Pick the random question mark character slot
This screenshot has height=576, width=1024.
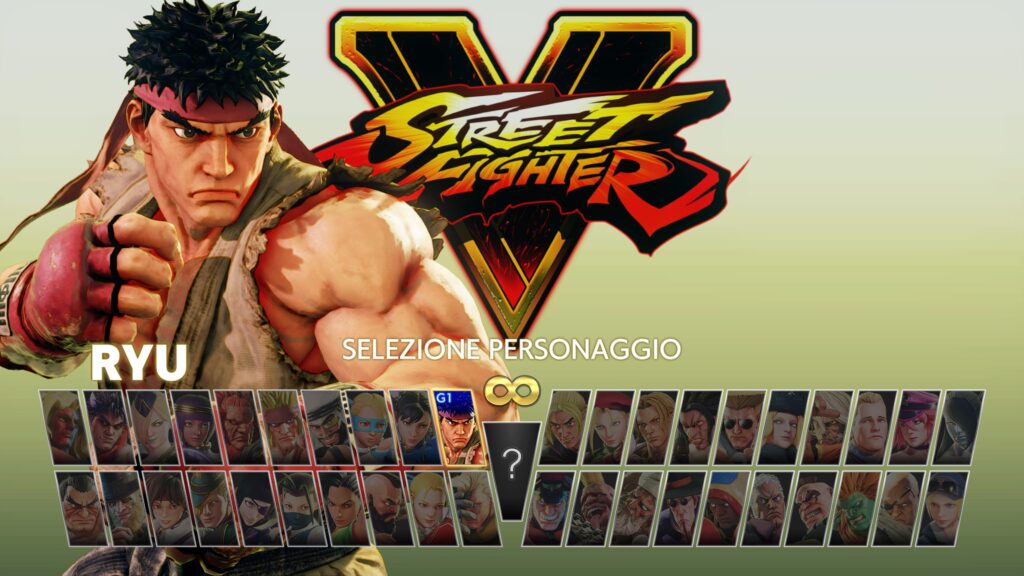(512, 470)
